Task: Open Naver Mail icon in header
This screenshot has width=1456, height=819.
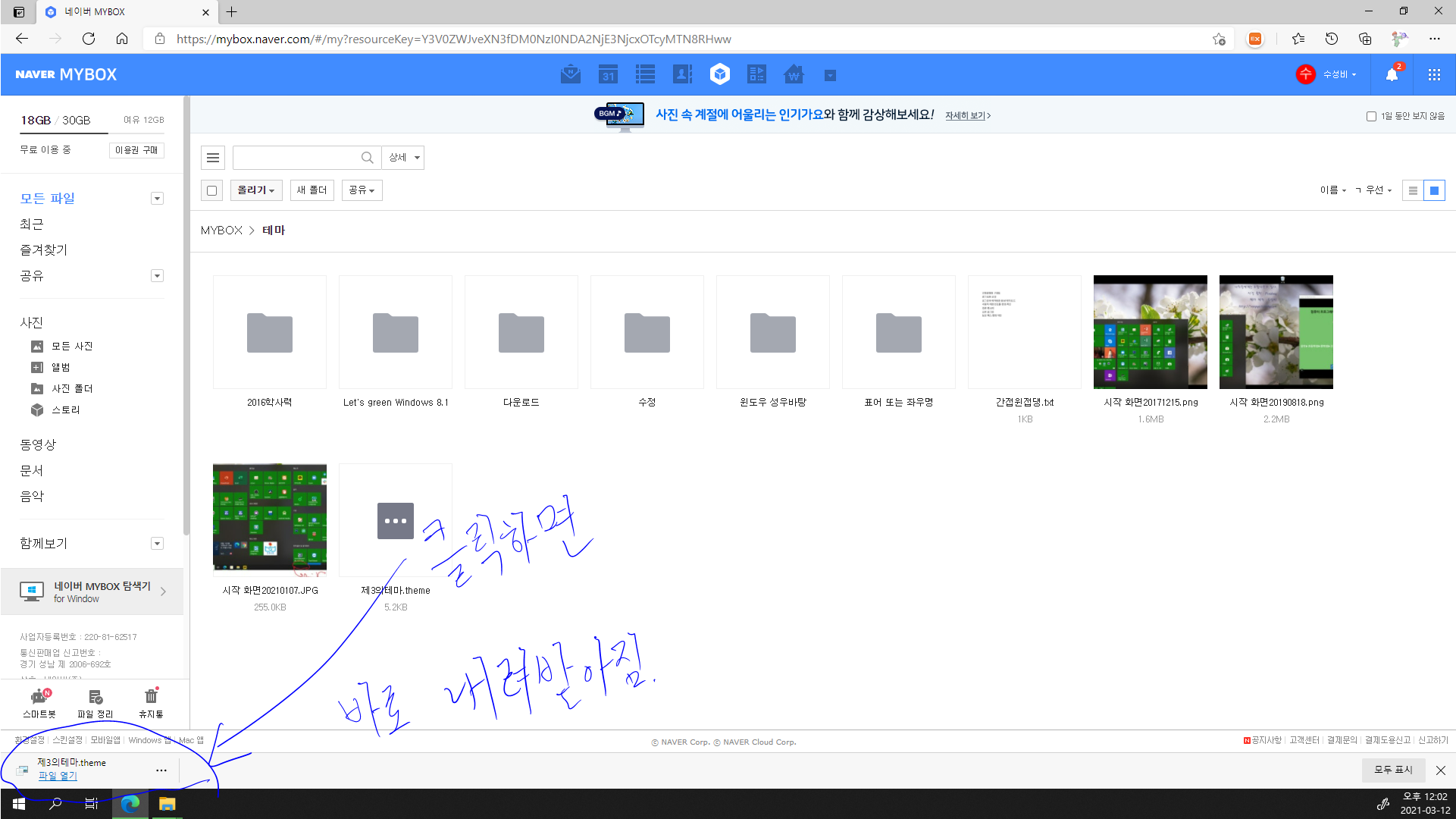Action: (x=570, y=74)
